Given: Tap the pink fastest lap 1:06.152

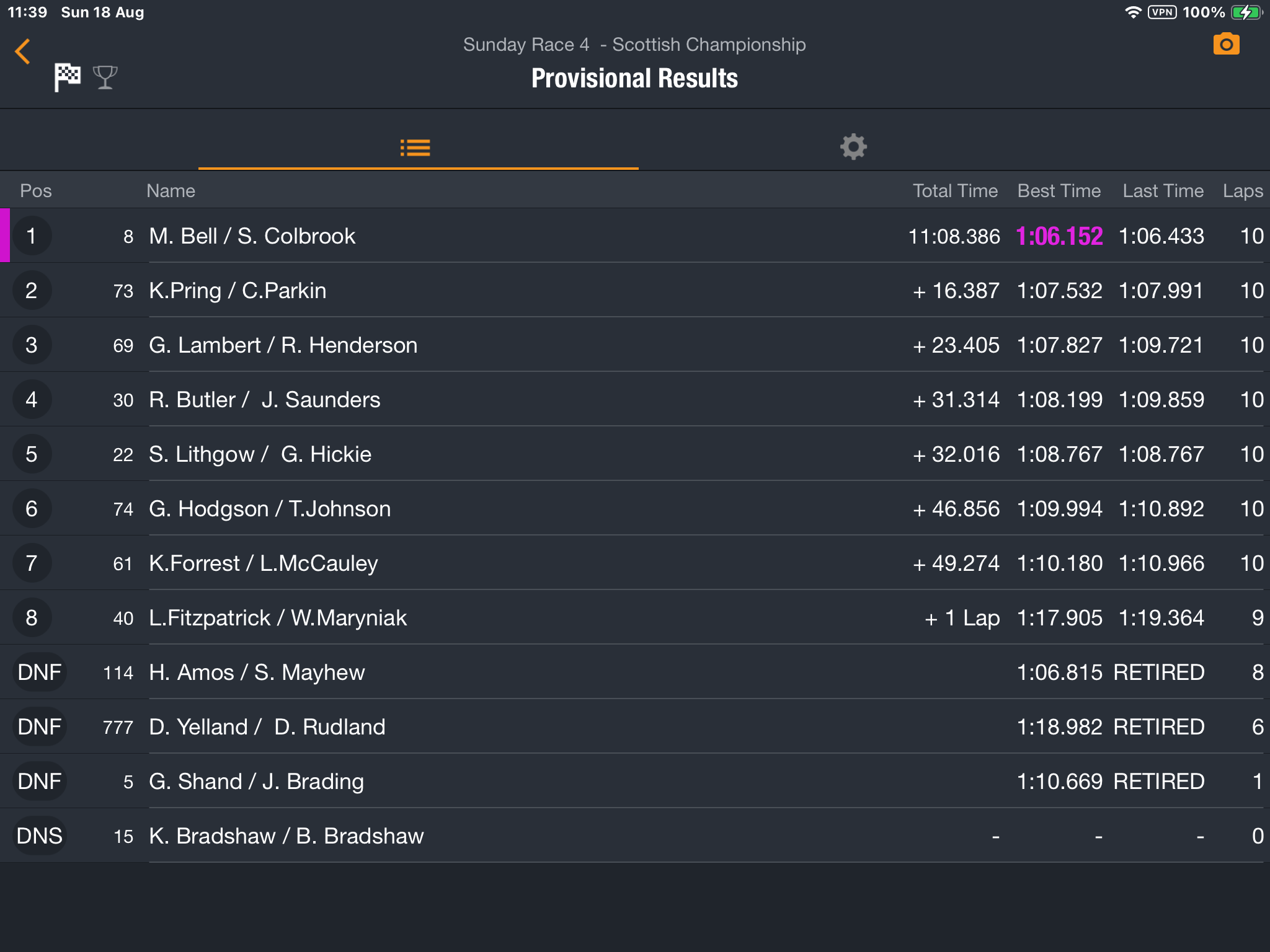Looking at the screenshot, I should [1059, 236].
